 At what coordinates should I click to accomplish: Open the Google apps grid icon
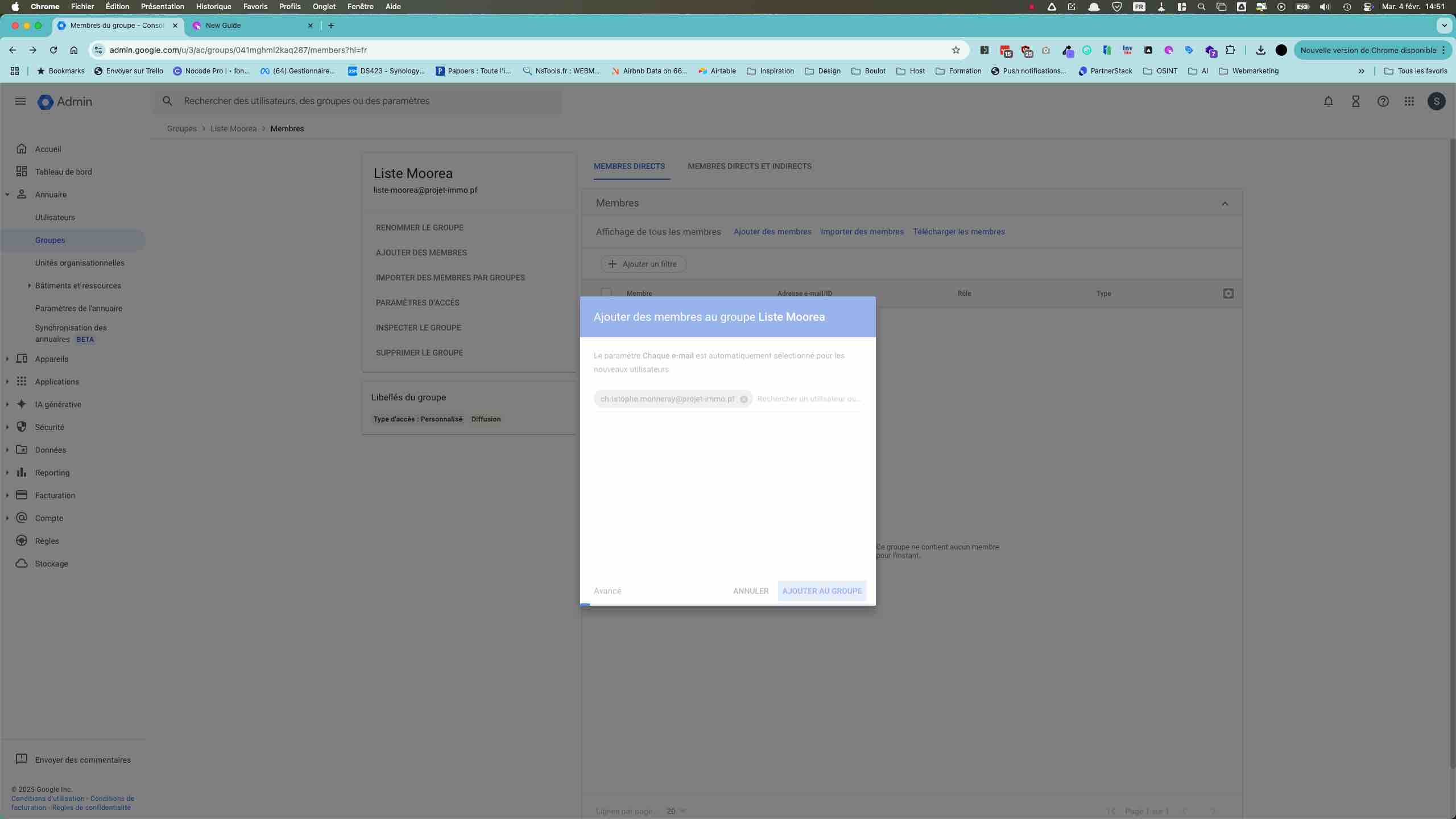[x=1409, y=101]
